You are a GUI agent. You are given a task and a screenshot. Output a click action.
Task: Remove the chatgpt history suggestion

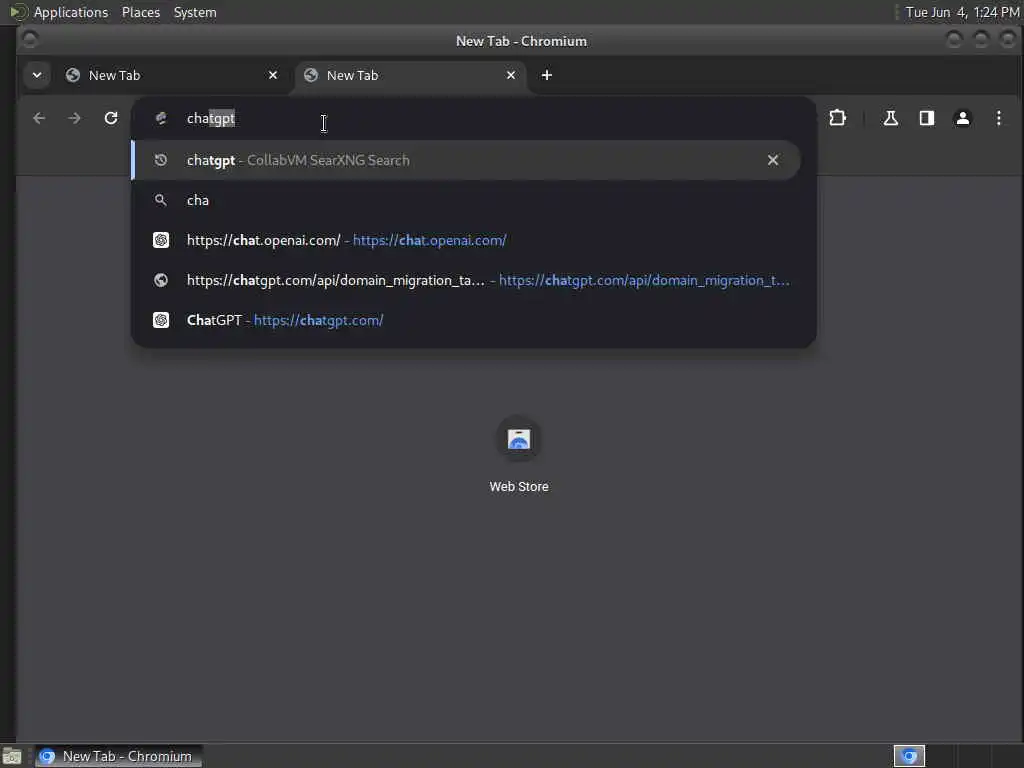click(773, 160)
